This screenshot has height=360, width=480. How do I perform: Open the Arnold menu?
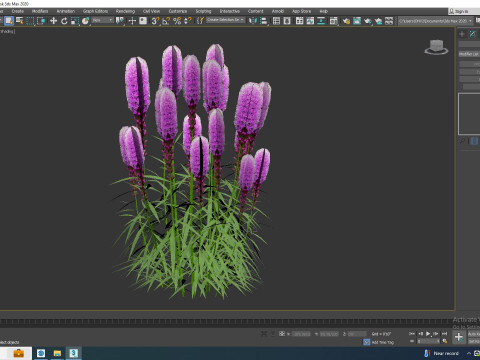[278, 11]
